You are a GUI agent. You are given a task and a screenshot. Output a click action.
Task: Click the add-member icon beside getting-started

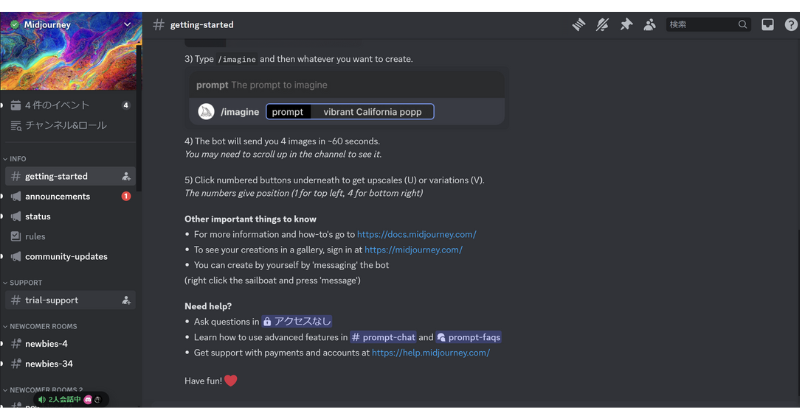(126, 177)
